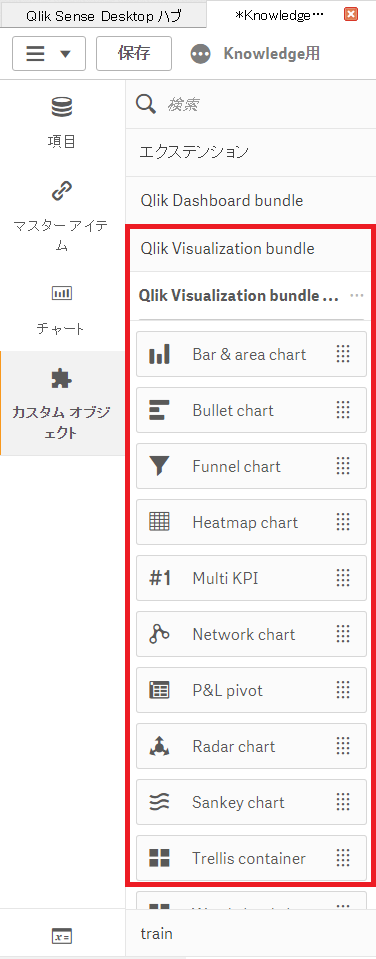Click drag handle for Bar & area chart
376x959 pixels.
pyautogui.click(x=343, y=354)
